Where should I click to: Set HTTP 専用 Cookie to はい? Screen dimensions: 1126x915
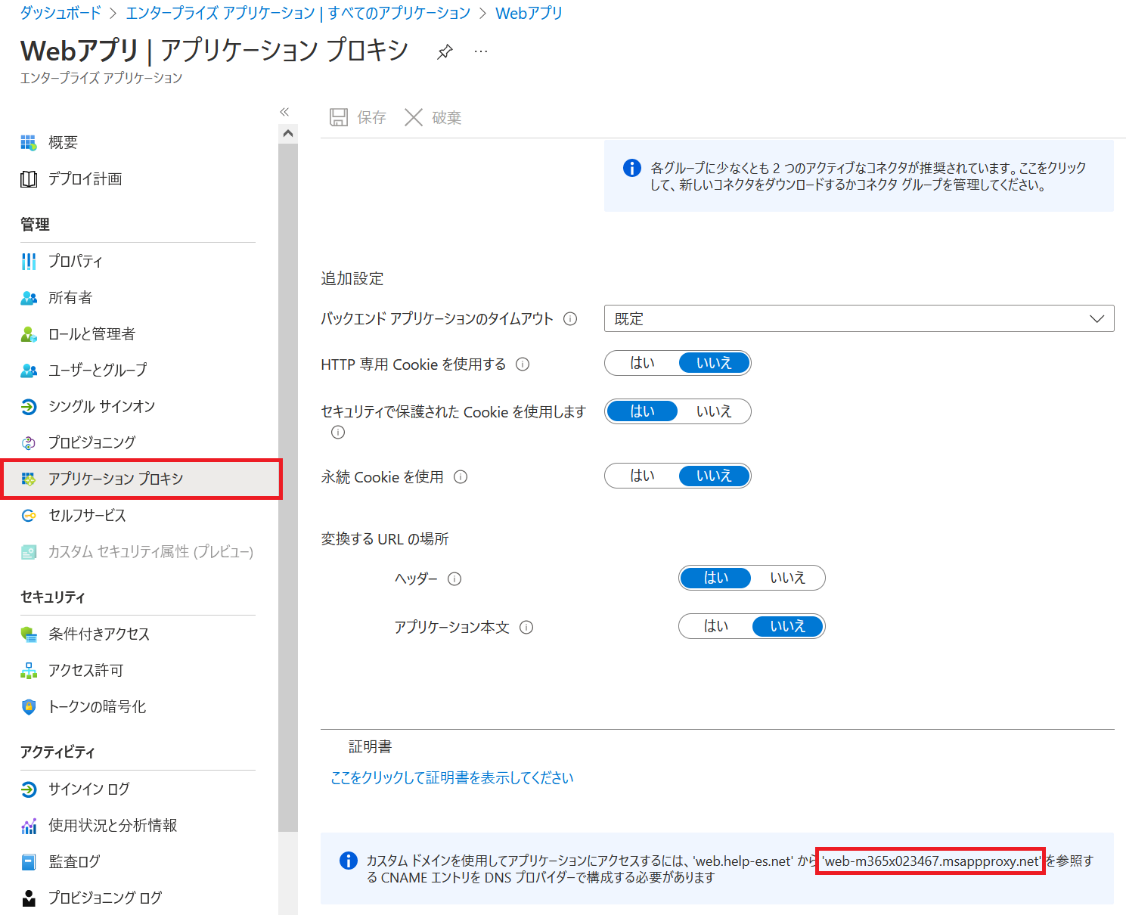point(642,363)
